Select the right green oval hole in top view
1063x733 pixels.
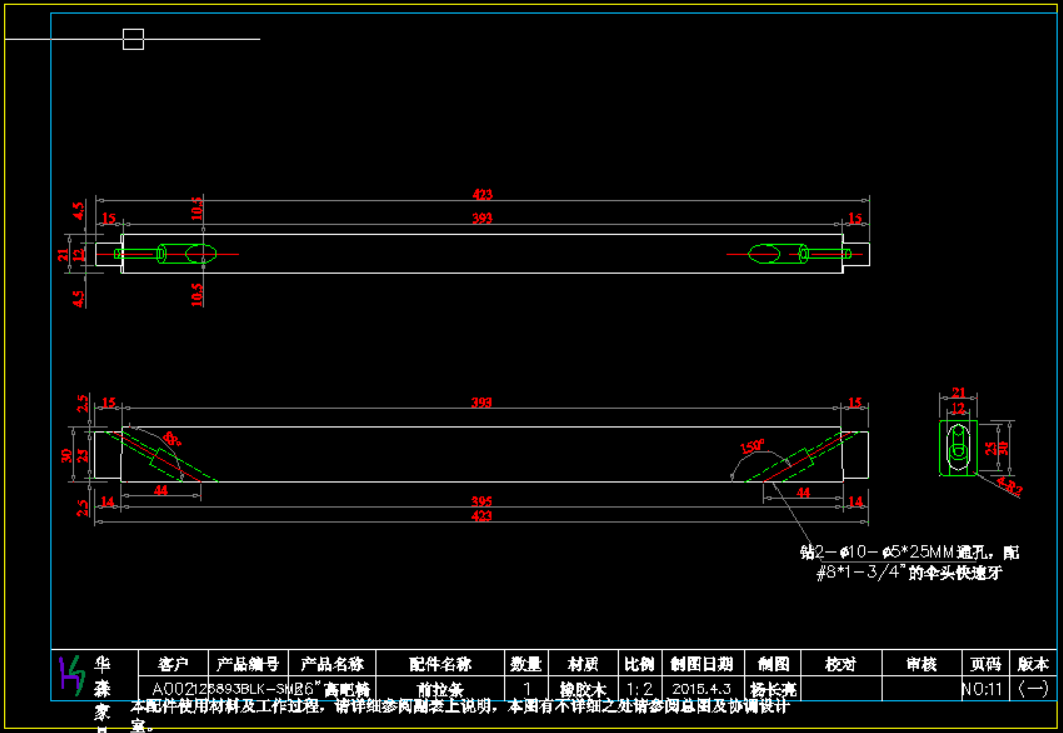click(766, 254)
